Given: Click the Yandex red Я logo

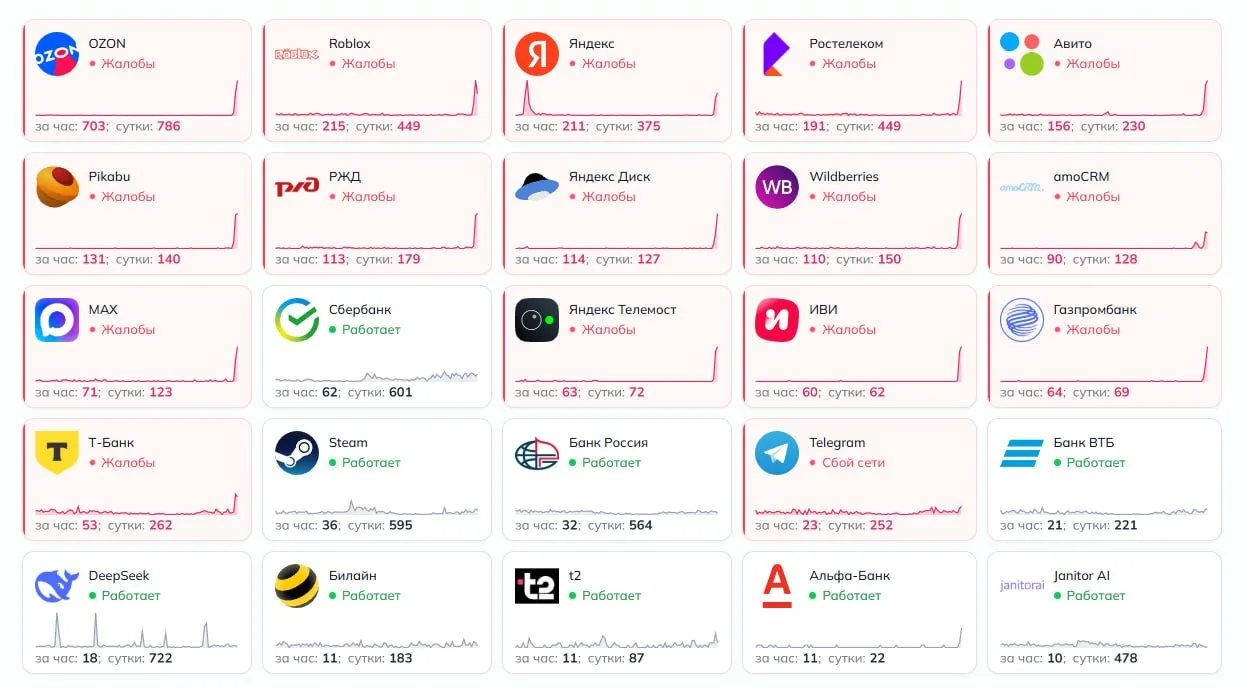Looking at the screenshot, I should pos(537,54).
